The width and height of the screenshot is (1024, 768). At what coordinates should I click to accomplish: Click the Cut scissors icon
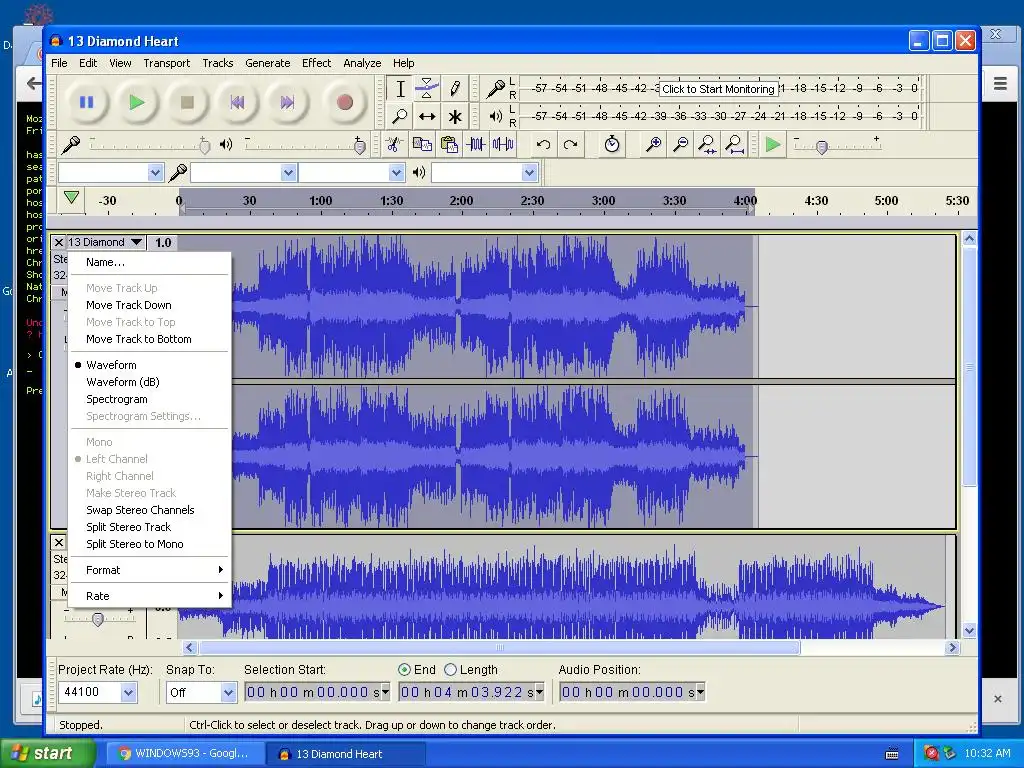pyautogui.click(x=394, y=145)
